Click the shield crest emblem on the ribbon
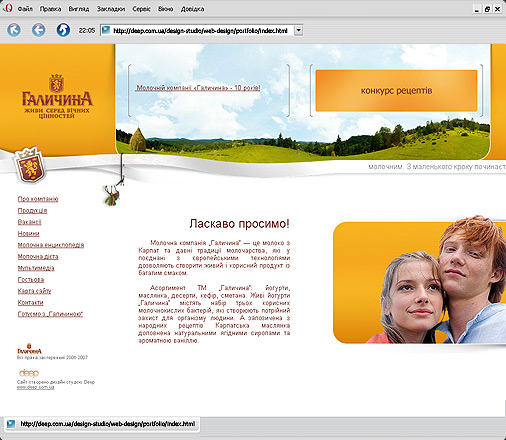506x440 pixels. [29, 166]
